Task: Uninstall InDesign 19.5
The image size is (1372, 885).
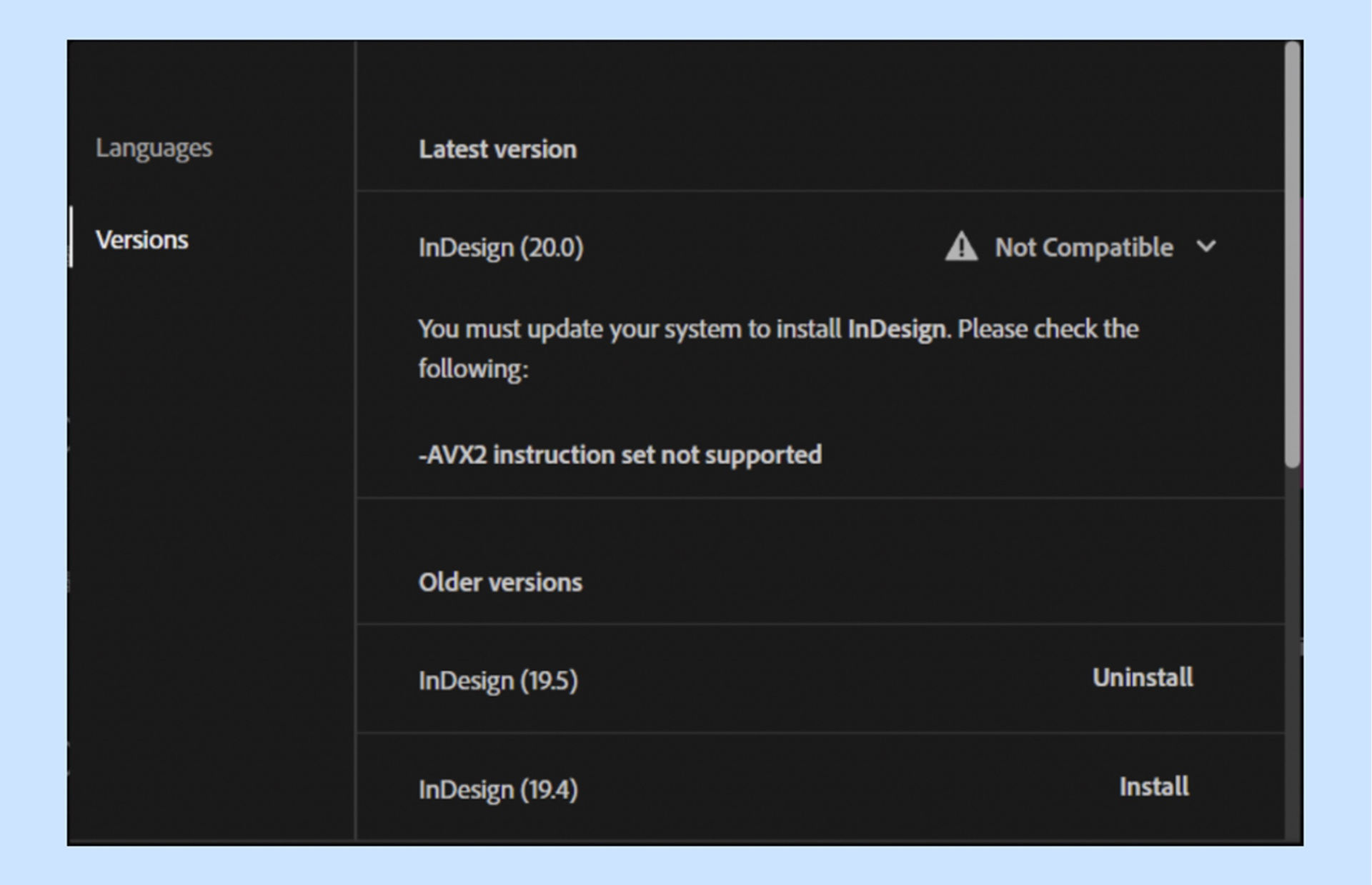Action: click(1142, 677)
